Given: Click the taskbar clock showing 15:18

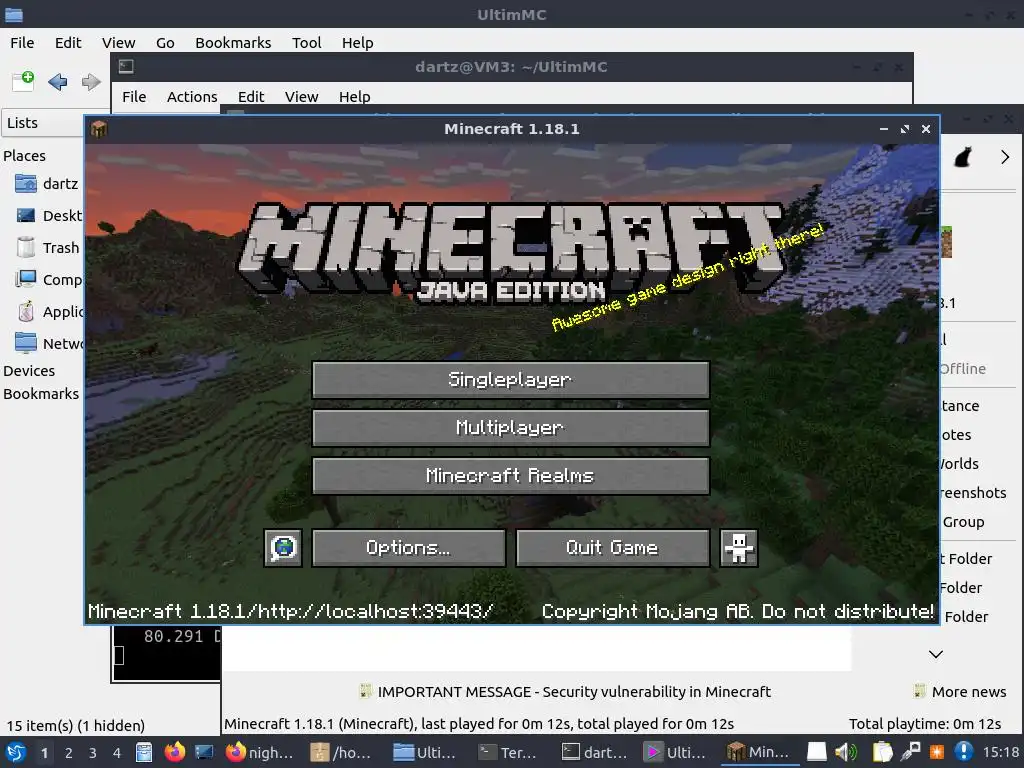Looking at the screenshot, I should [1001, 752].
